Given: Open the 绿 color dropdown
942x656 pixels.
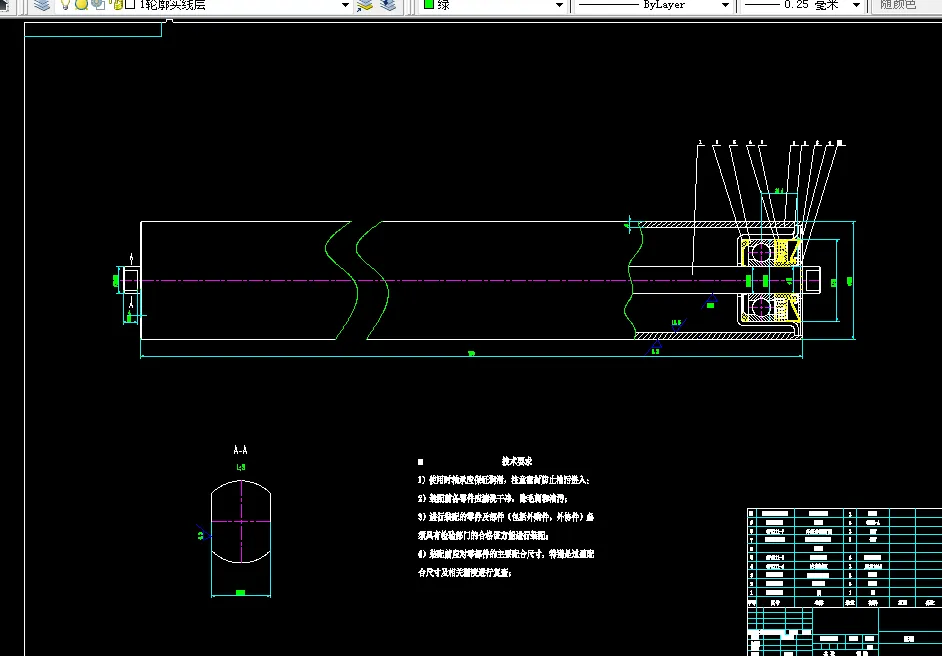Looking at the screenshot, I should pos(560,5).
